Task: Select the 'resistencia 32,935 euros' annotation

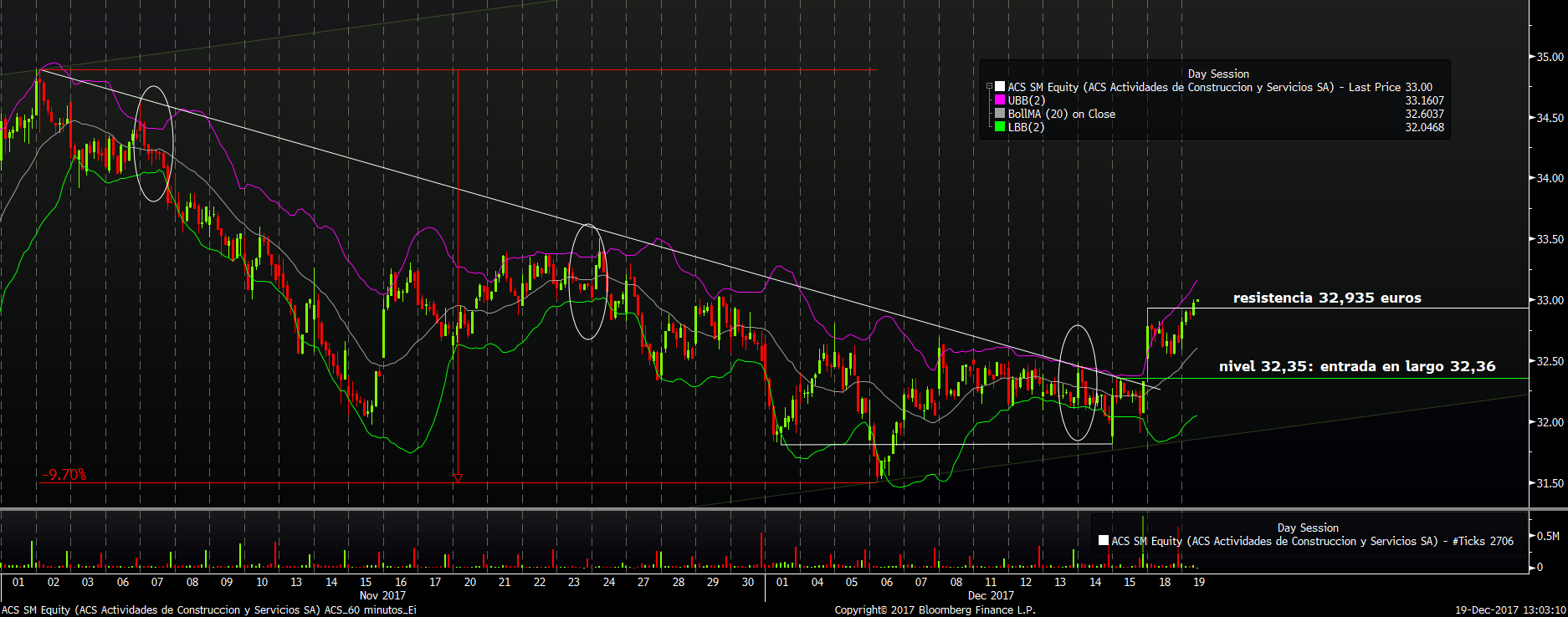Action: coord(1326,298)
